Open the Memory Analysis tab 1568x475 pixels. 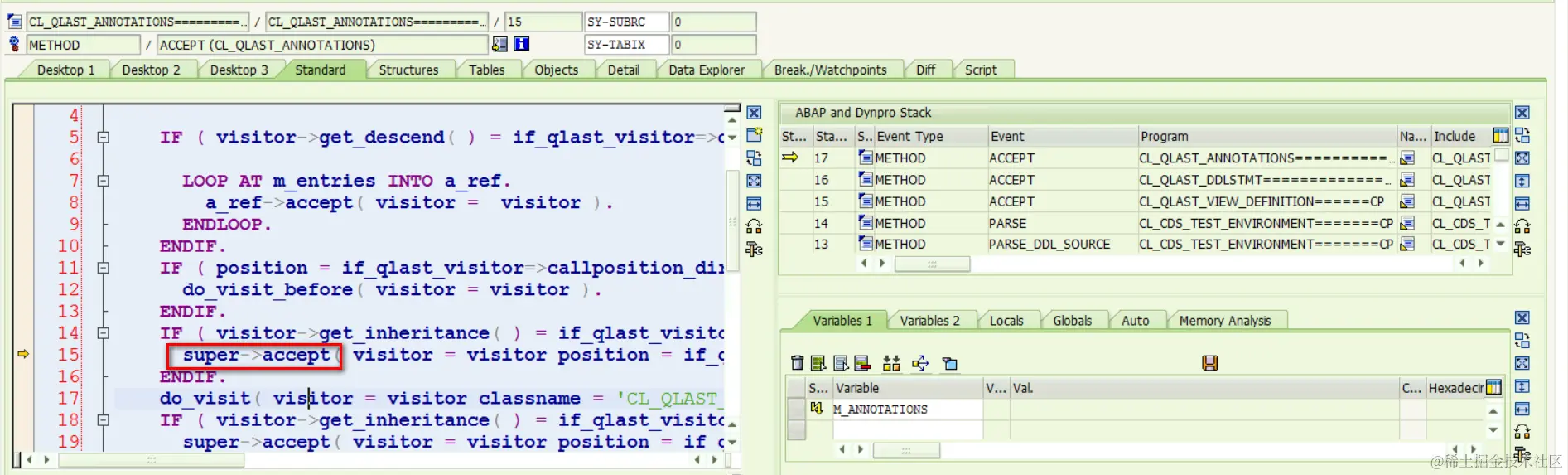(x=1224, y=321)
